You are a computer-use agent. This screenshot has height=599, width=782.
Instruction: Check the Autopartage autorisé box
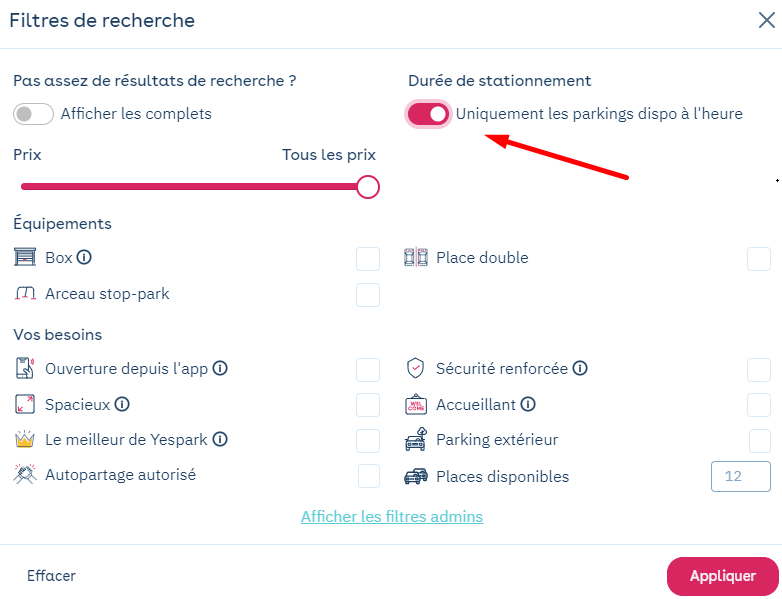369,476
